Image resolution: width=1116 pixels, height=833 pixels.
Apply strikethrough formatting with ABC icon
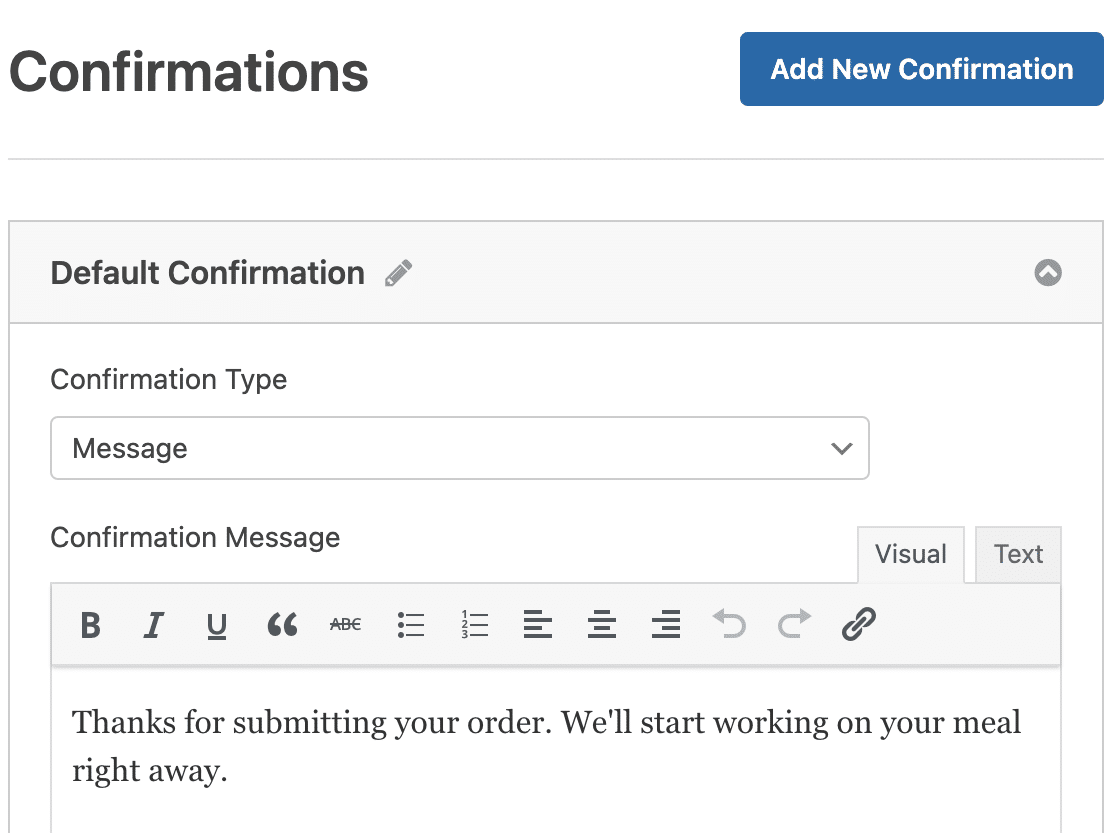[346, 624]
